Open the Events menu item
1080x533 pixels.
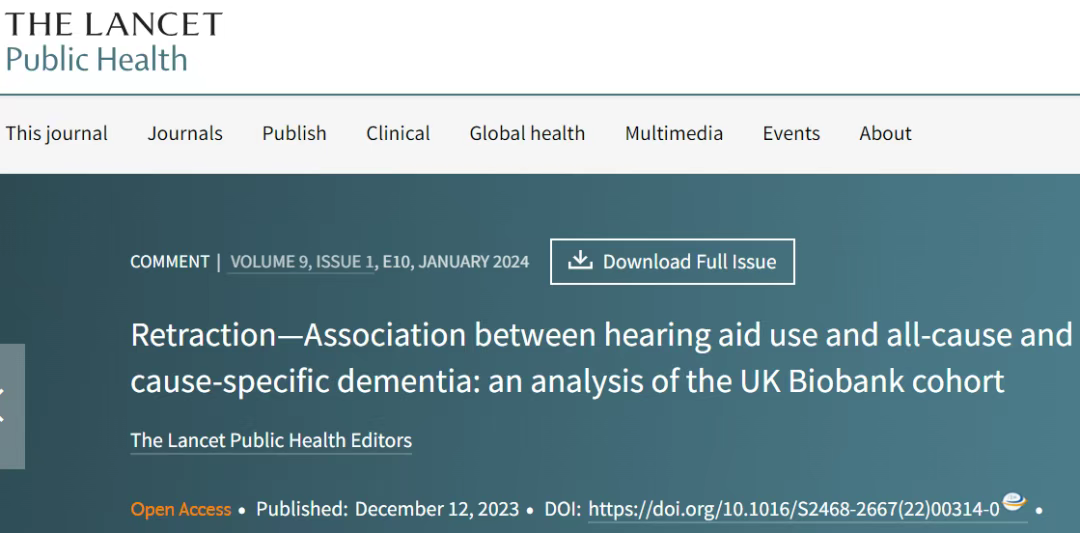(x=791, y=133)
